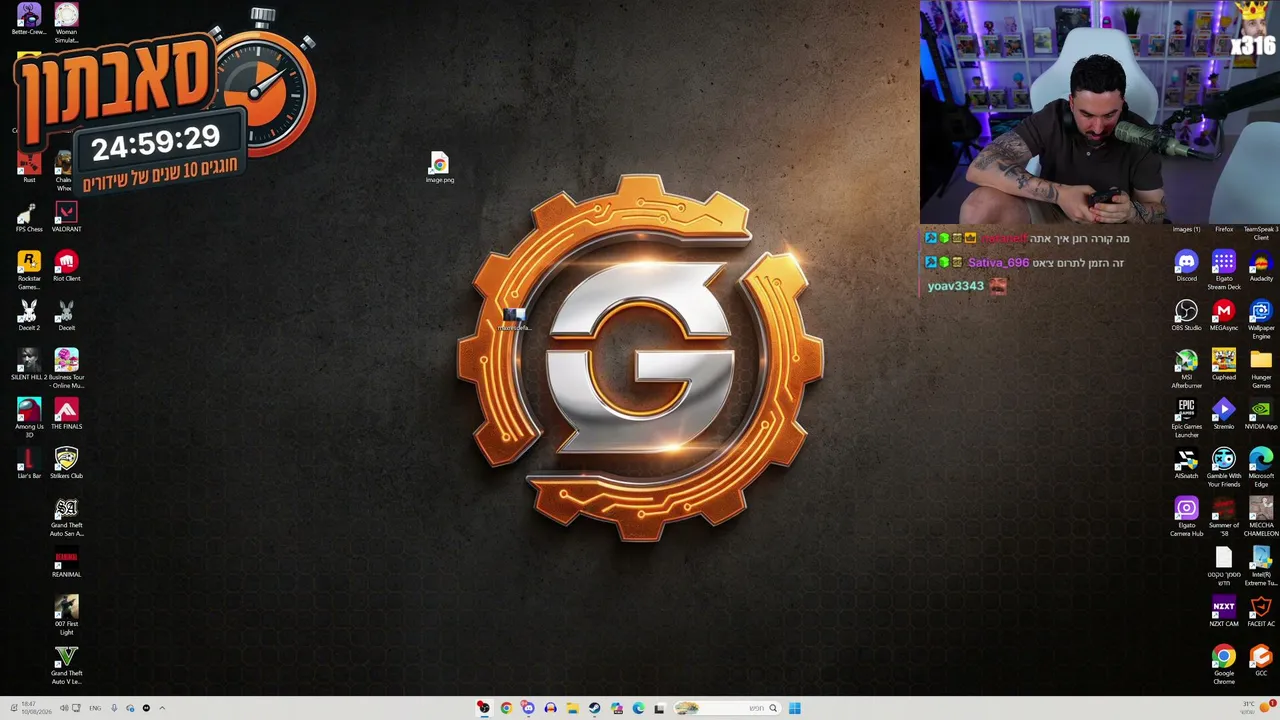1280x720 pixels.
Task: Select the REANIMAL desktop shortcut
Action: click(x=66, y=562)
